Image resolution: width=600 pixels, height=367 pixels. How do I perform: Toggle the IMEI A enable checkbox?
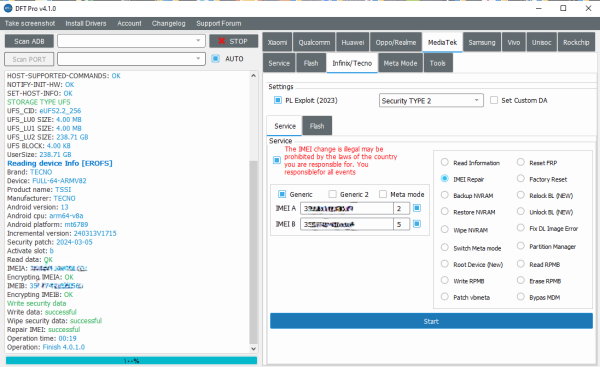pyautogui.click(x=417, y=208)
